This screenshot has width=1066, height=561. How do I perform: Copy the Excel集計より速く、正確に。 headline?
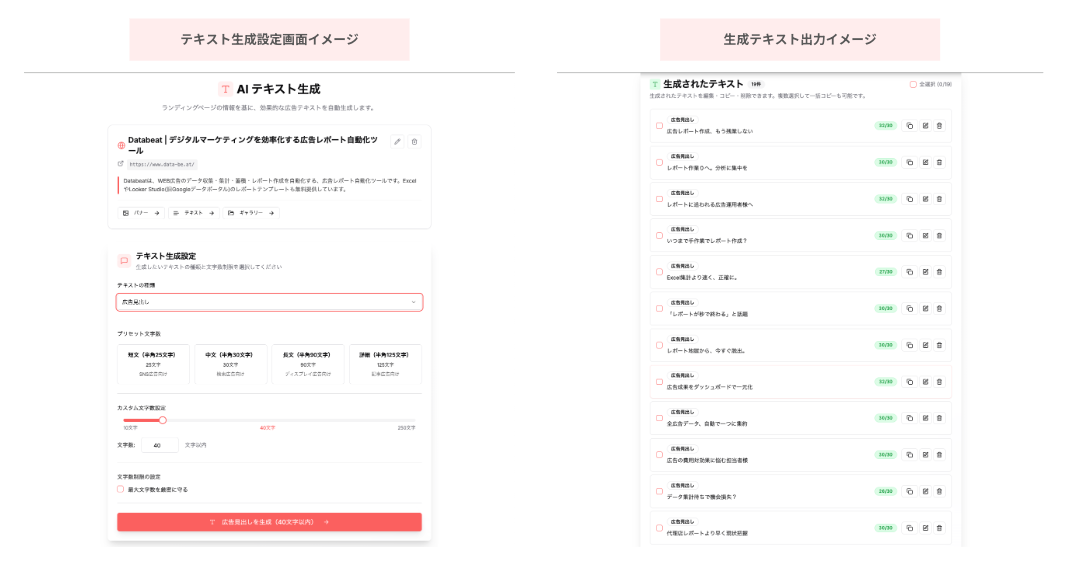coord(910,272)
